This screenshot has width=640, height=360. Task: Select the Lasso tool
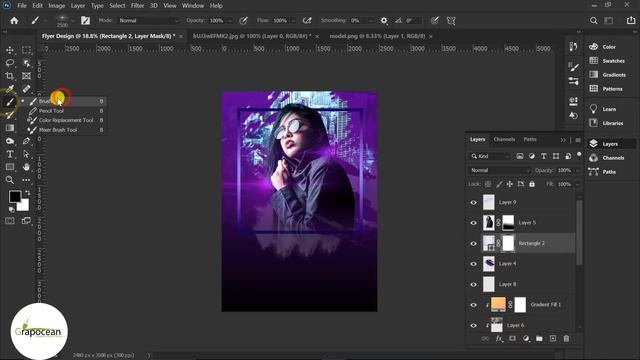[x=10, y=63]
